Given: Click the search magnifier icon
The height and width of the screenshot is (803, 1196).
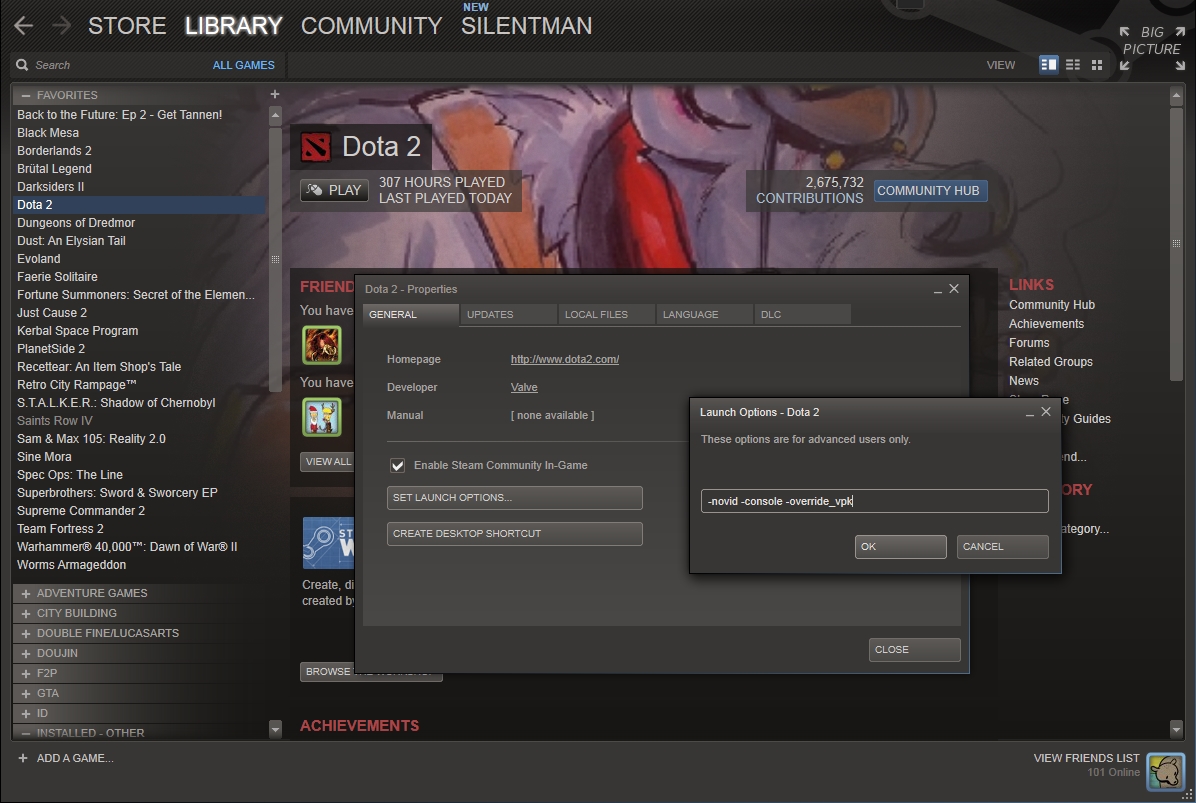Looking at the screenshot, I should tap(22, 65).
